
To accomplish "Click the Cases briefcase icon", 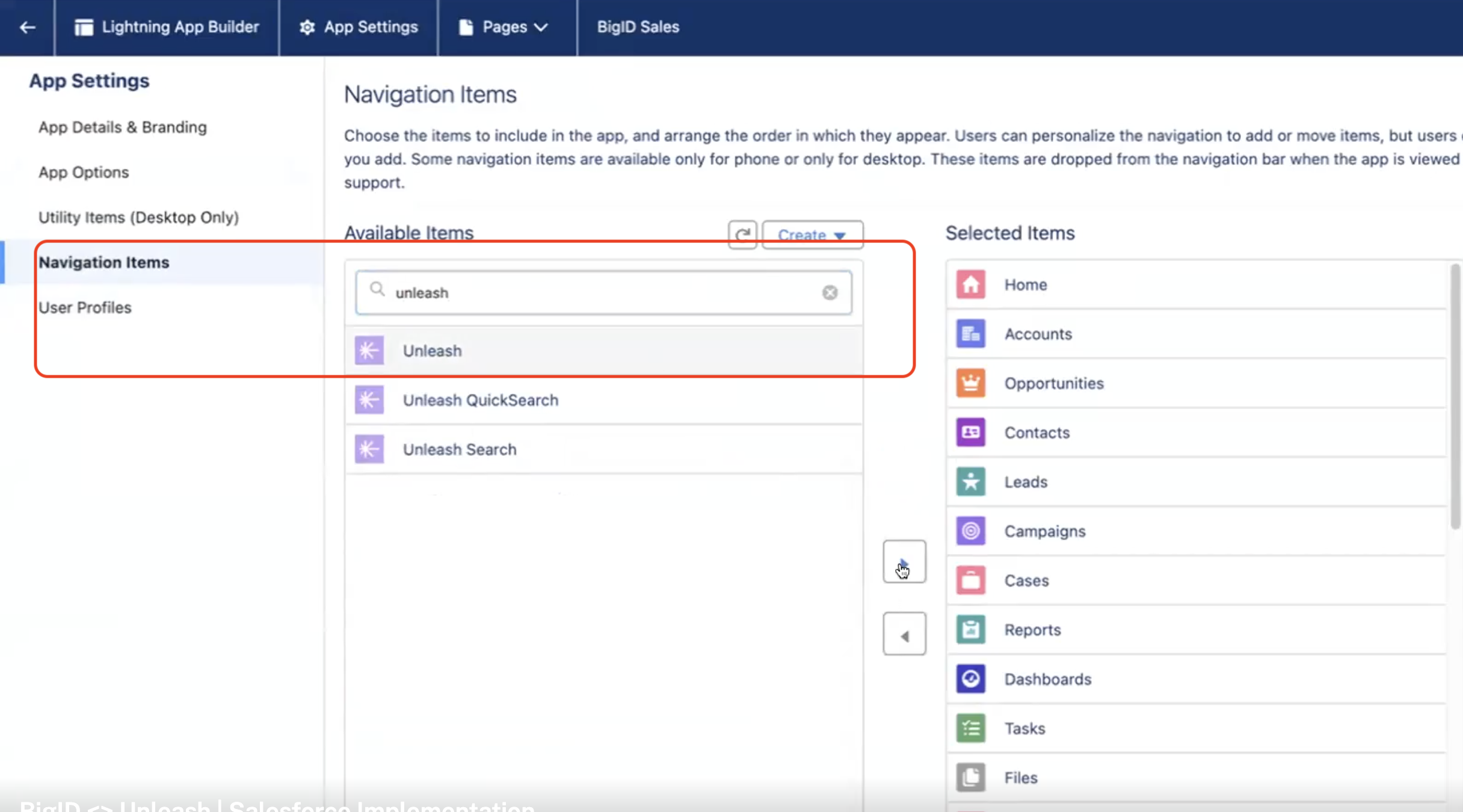I will click(x=970, y=580).
